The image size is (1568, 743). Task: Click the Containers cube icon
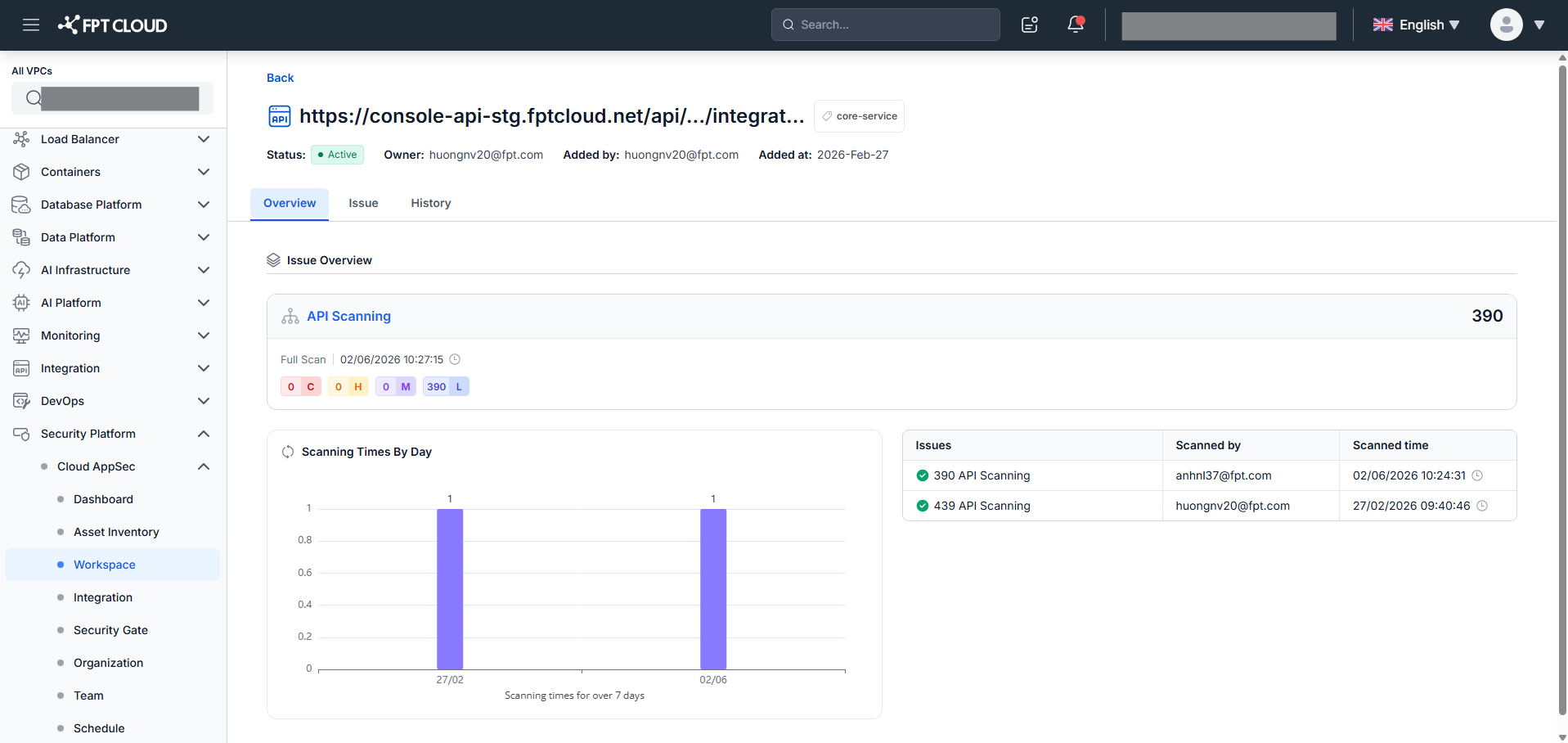21,172
